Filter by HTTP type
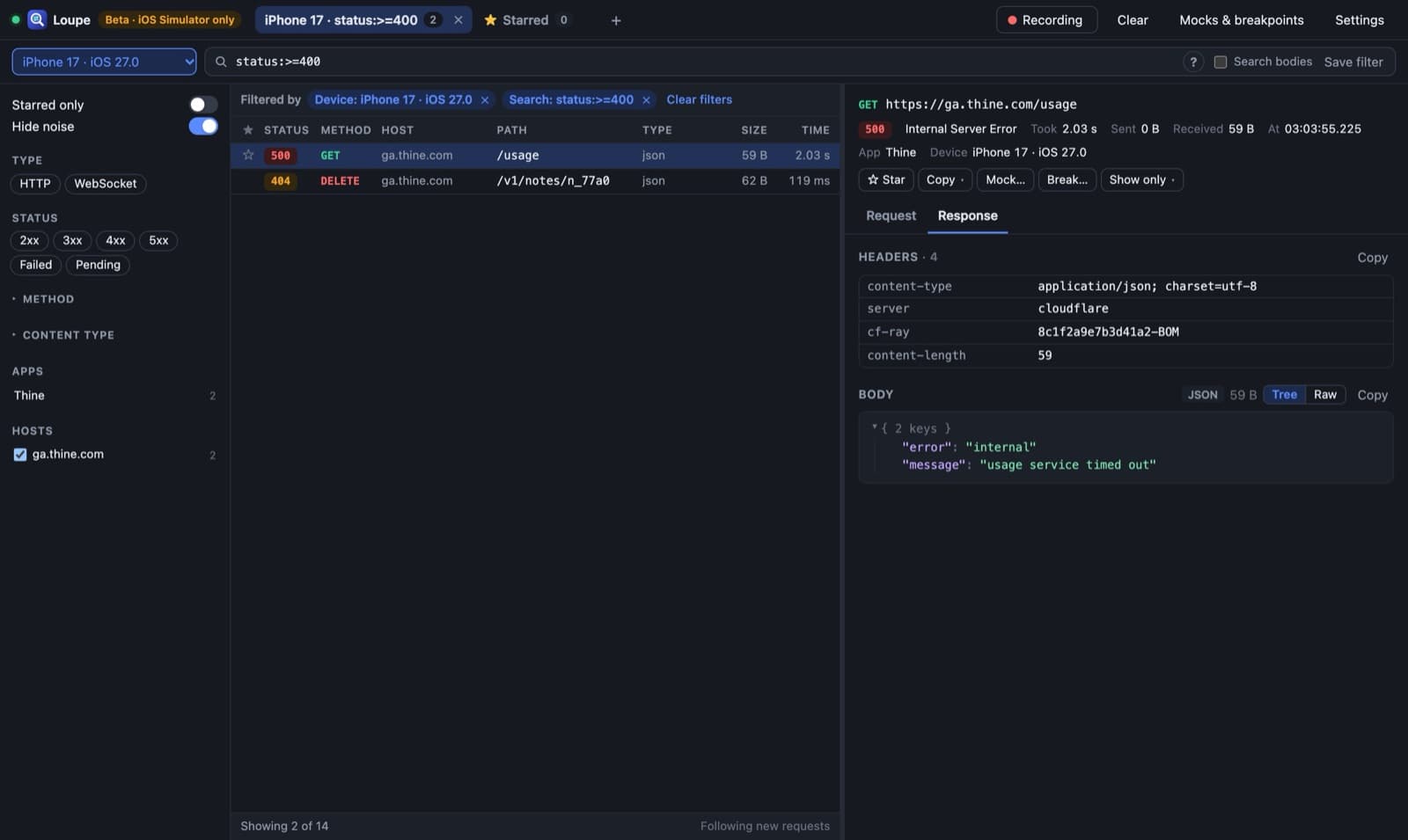Viewport: 1408px width, 840px height. click(x=35, y=184)
